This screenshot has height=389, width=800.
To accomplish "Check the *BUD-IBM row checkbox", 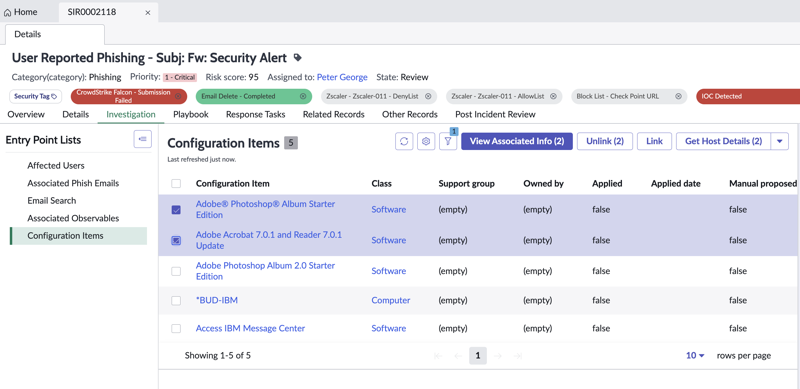I will point(176,301).
